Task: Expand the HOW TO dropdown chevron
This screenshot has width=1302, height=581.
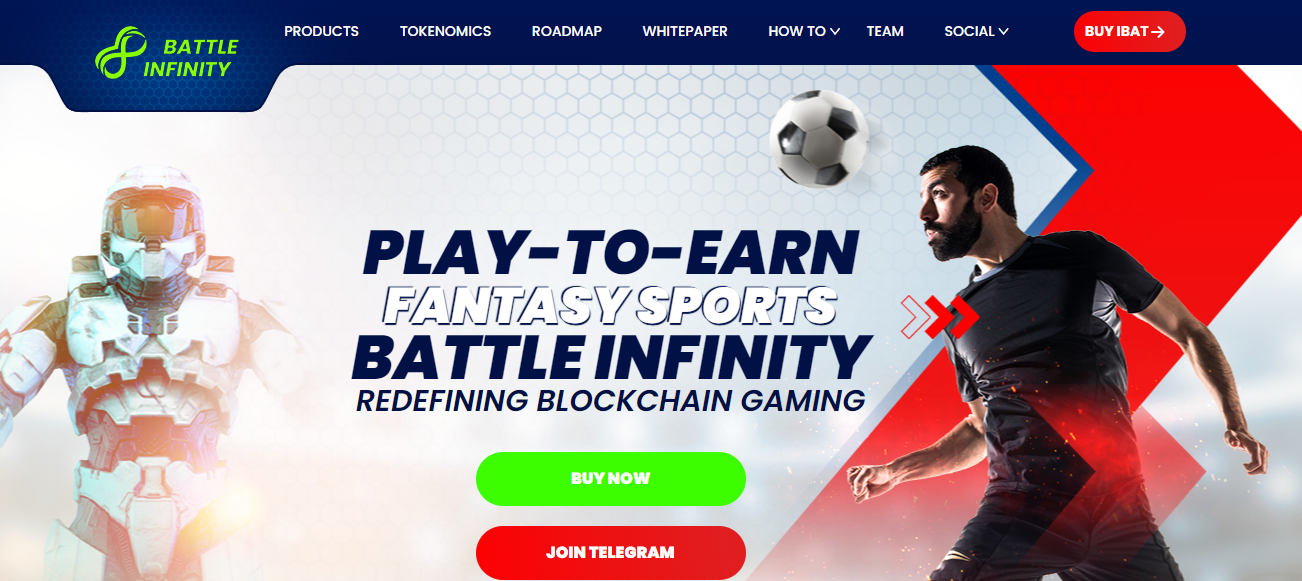Action: coord(835,32)
